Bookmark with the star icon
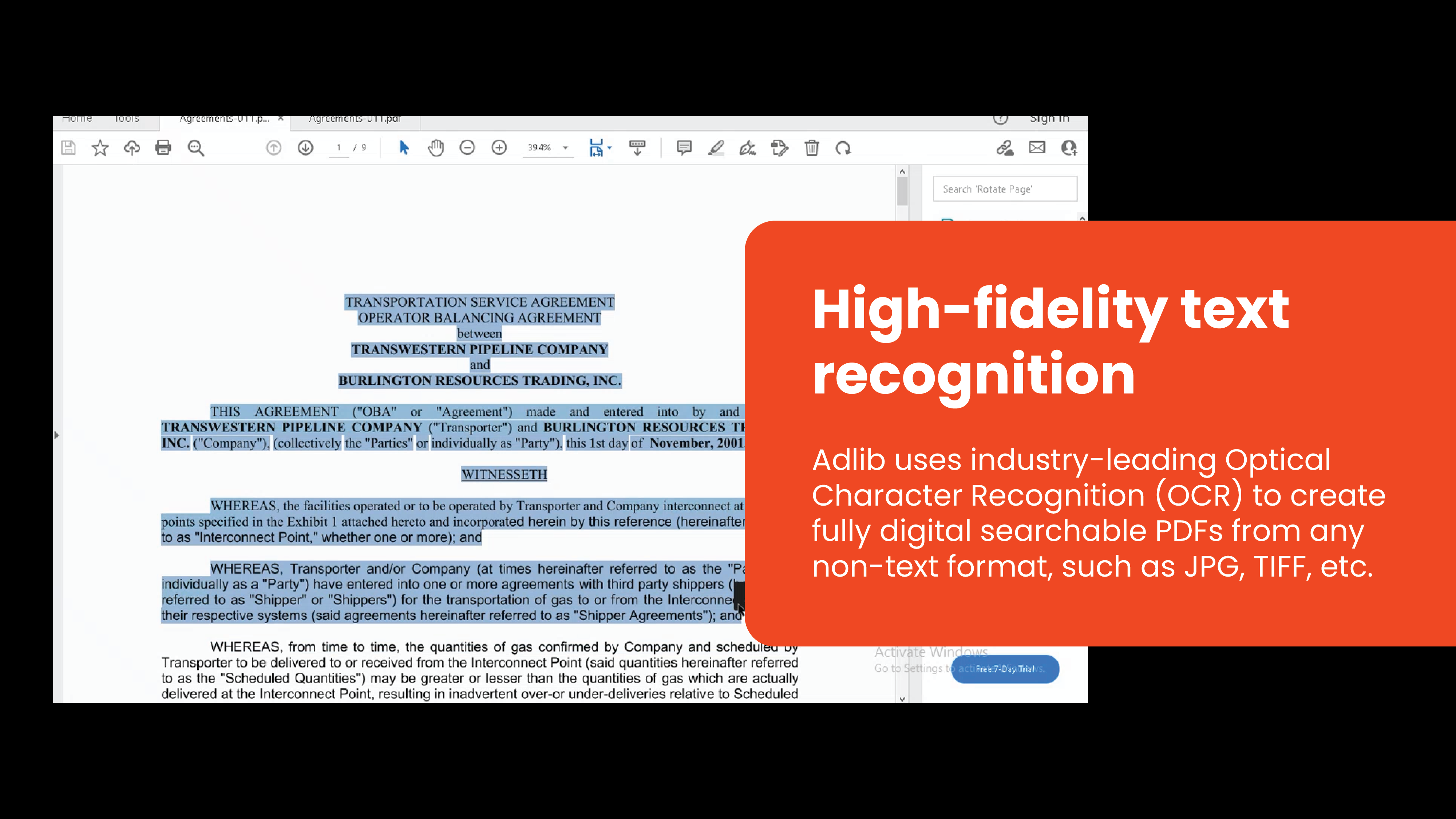This screenshot has width=1456, height=819. pos(100,148)
